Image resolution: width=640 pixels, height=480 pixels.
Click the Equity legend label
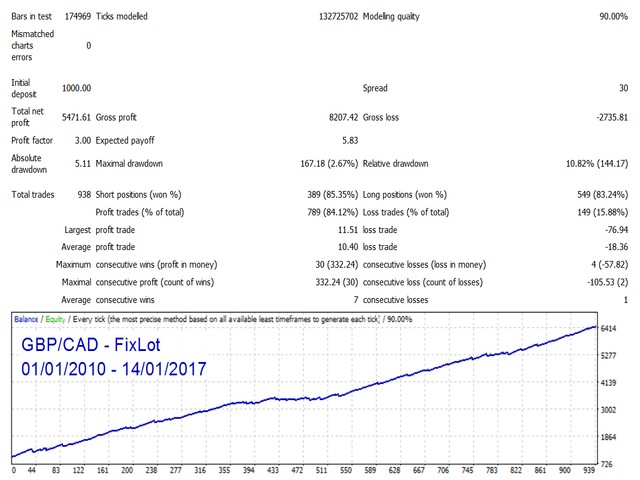point(56,319)
